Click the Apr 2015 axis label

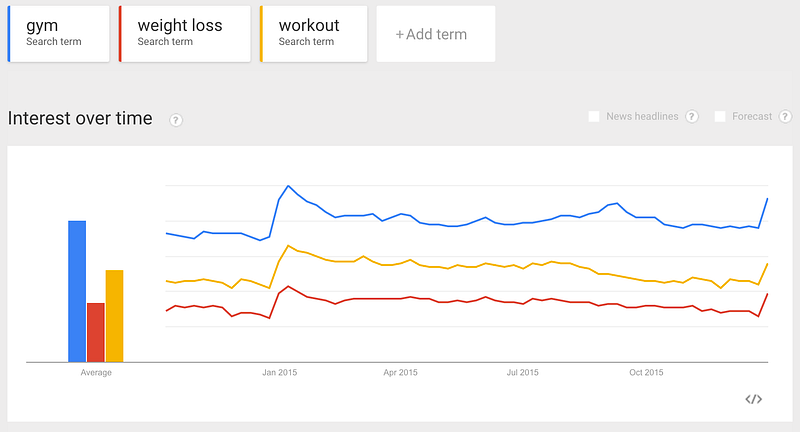401,373
